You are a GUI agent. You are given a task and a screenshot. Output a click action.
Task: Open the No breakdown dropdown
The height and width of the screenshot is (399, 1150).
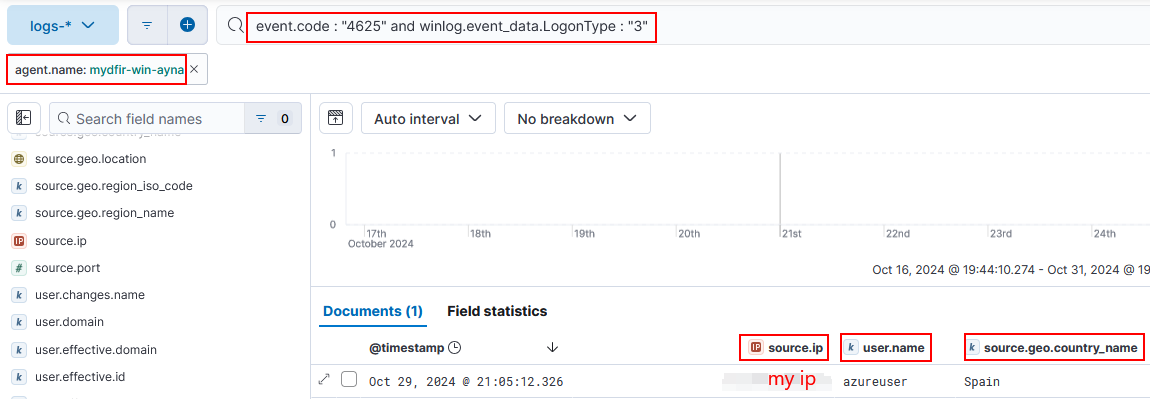point(577,118)
